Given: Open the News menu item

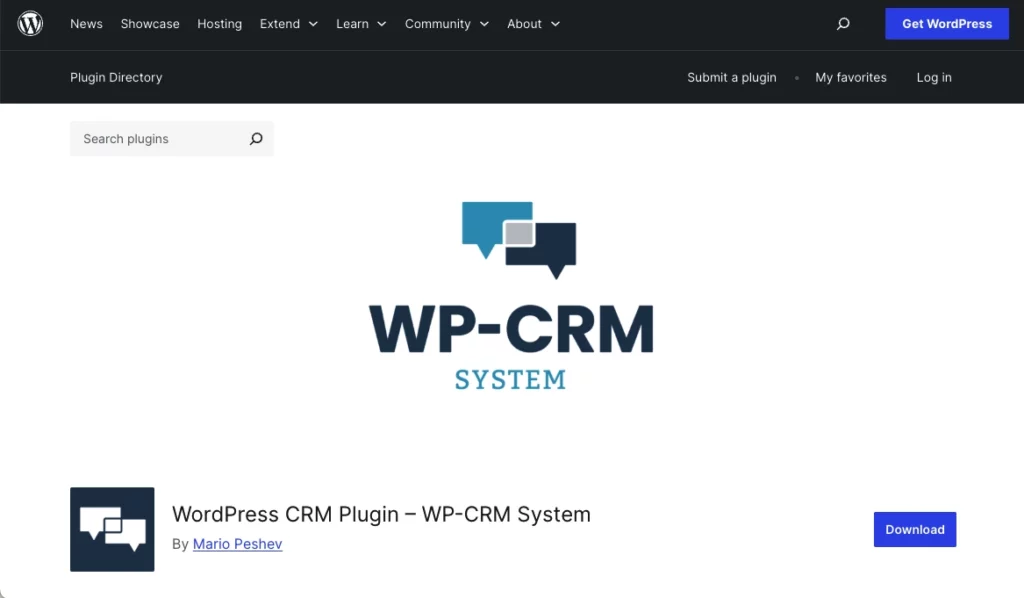Looking at the screenshot, I should (85, 23).
